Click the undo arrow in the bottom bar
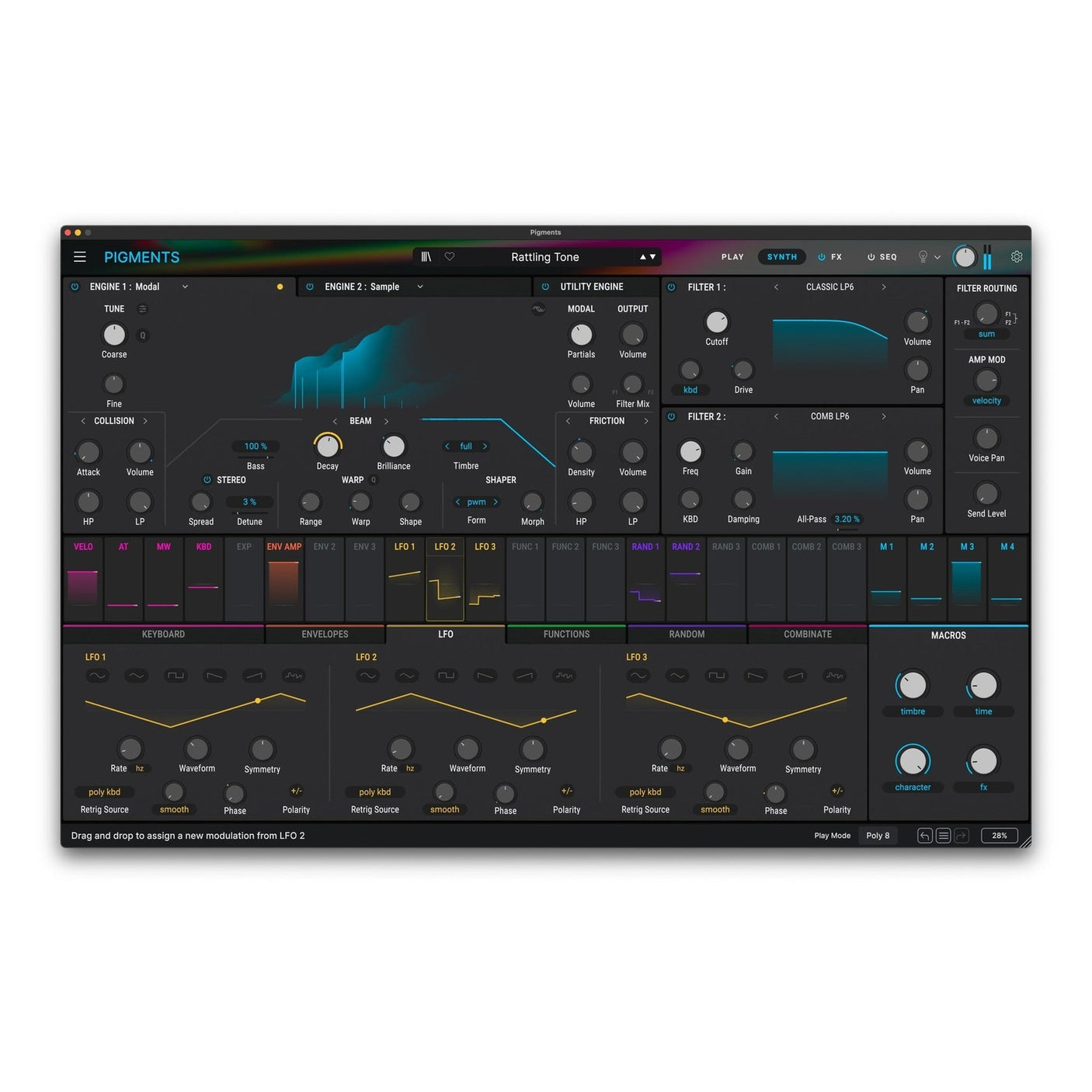 [x=925, y=835]
